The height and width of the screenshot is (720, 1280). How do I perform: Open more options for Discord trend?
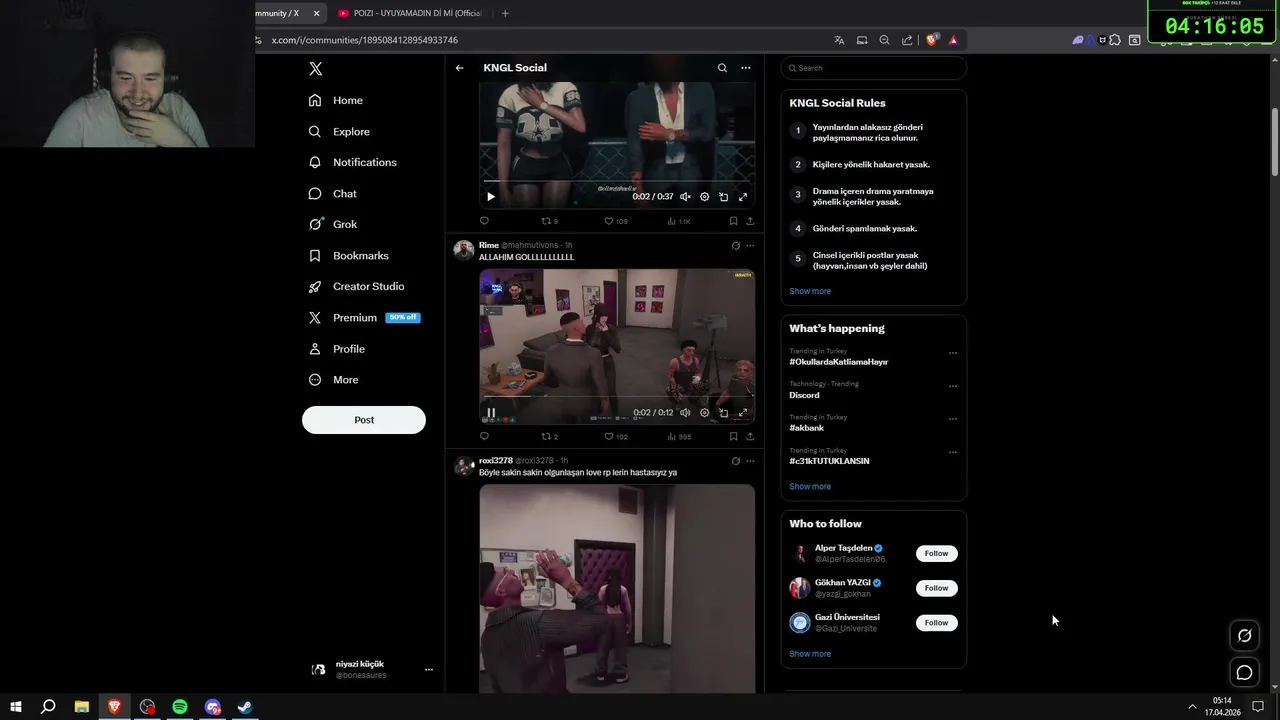(952, 386)
